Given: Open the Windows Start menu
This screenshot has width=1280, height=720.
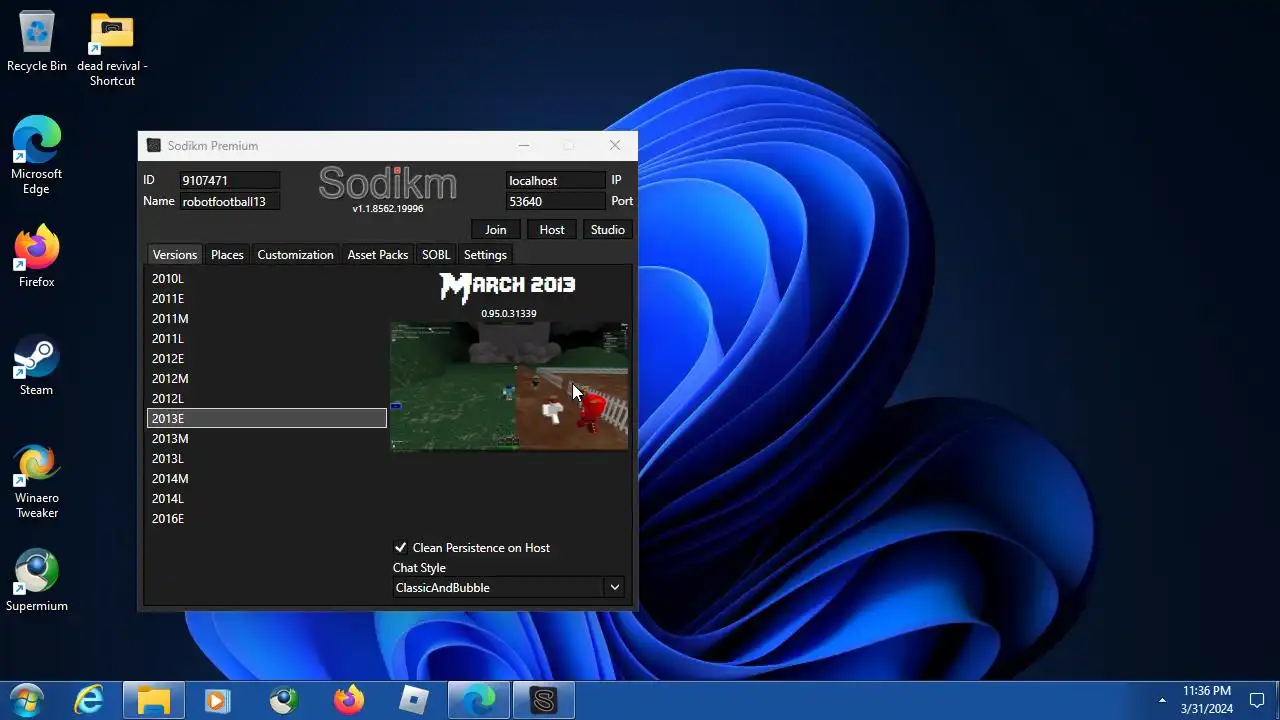Looking at the screenshot, I should pyautogui.click(x=27, y=700).
